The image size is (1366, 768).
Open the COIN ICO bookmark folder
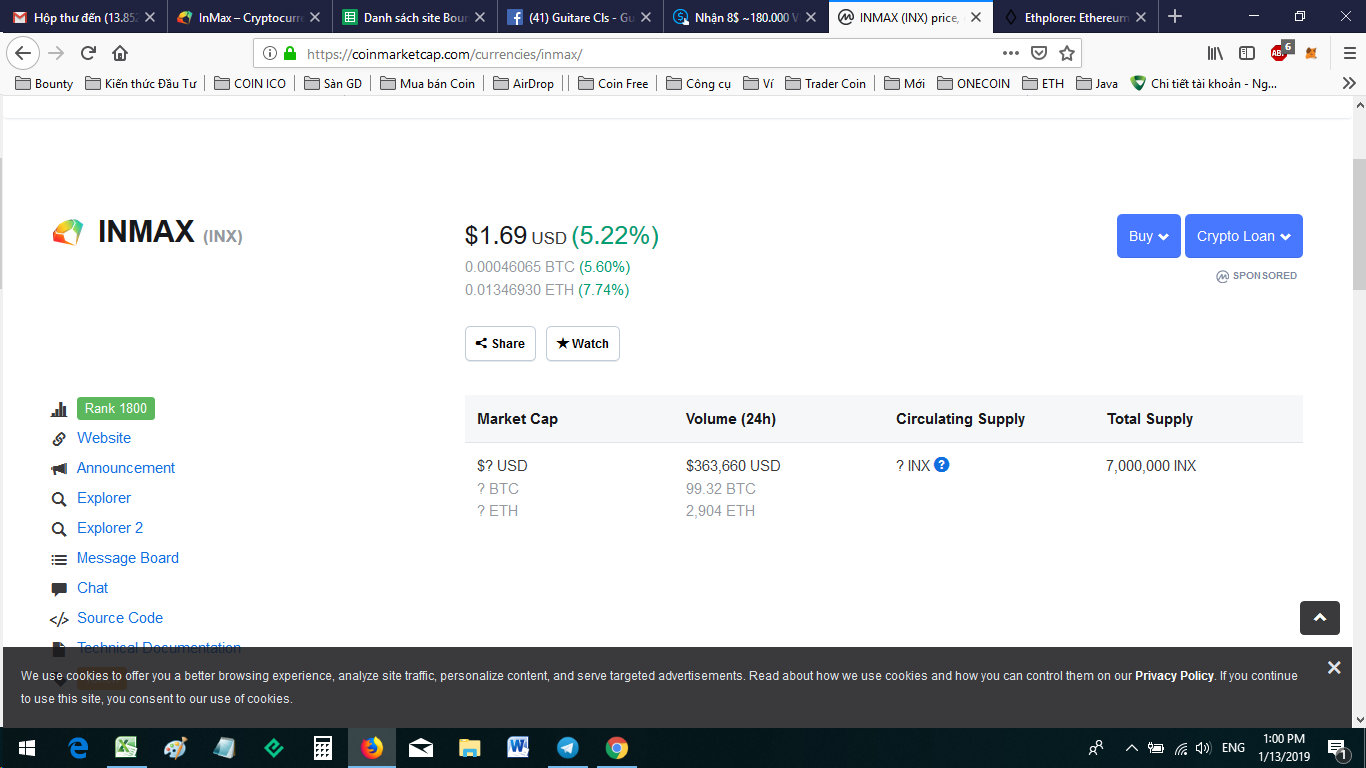click(x=250, y=83)
